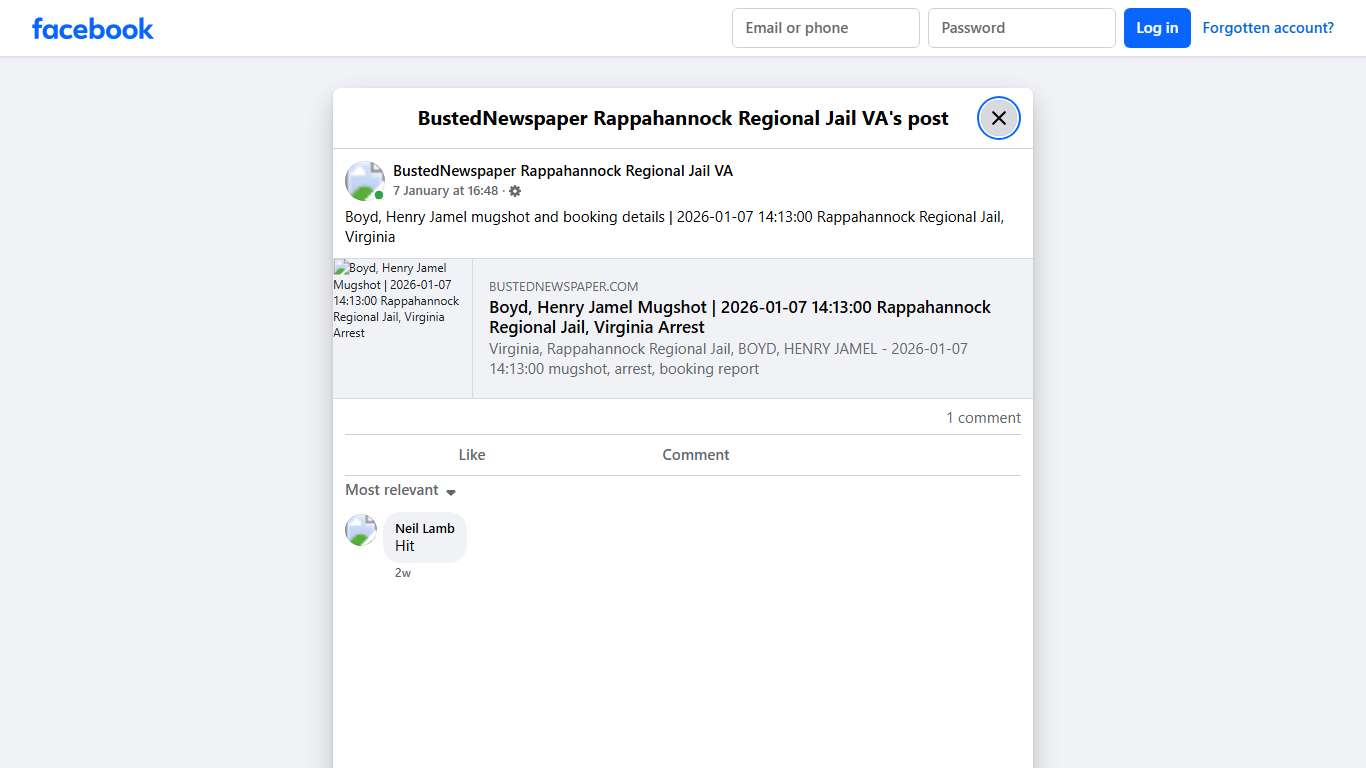Open the Forgotten account? link

point(1267,28)
